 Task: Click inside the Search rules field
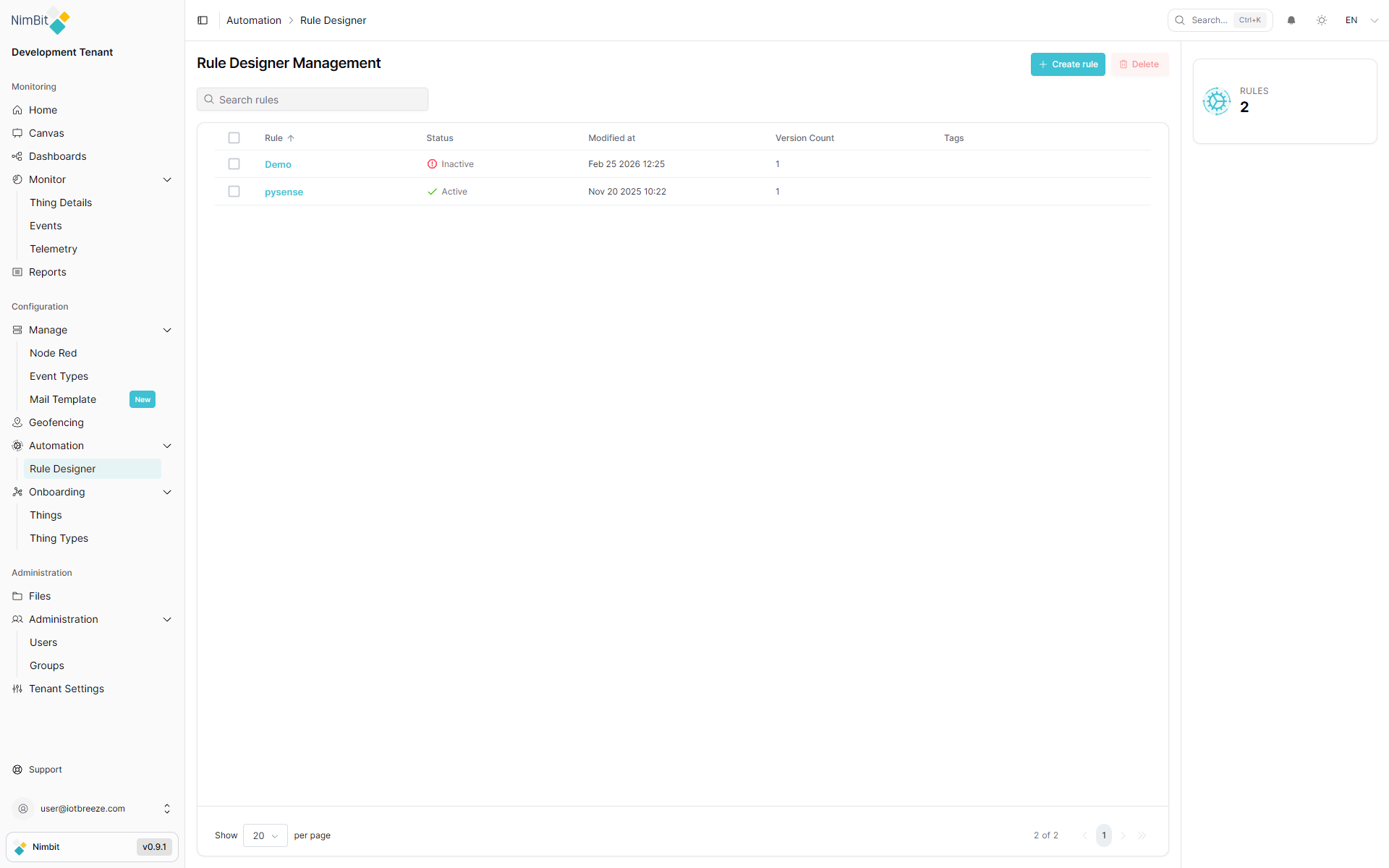[x=312, y=99]
